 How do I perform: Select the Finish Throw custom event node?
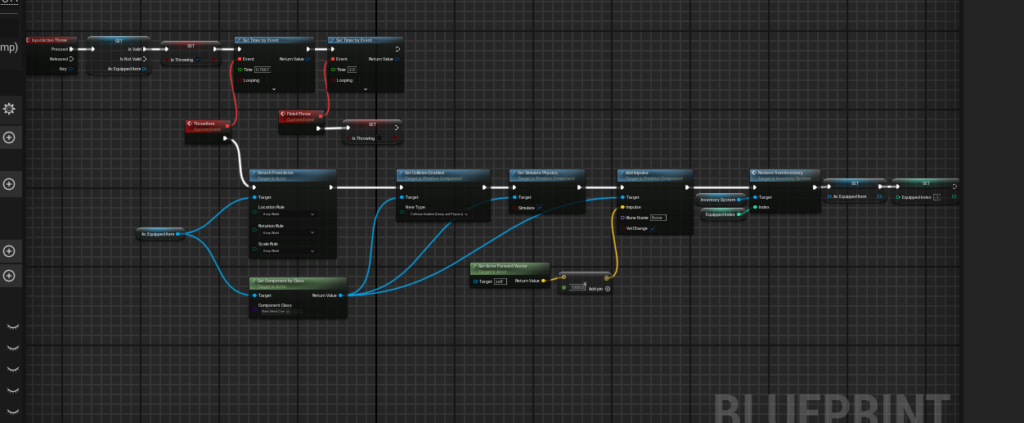pyautogui.click(x=300, y=115)
